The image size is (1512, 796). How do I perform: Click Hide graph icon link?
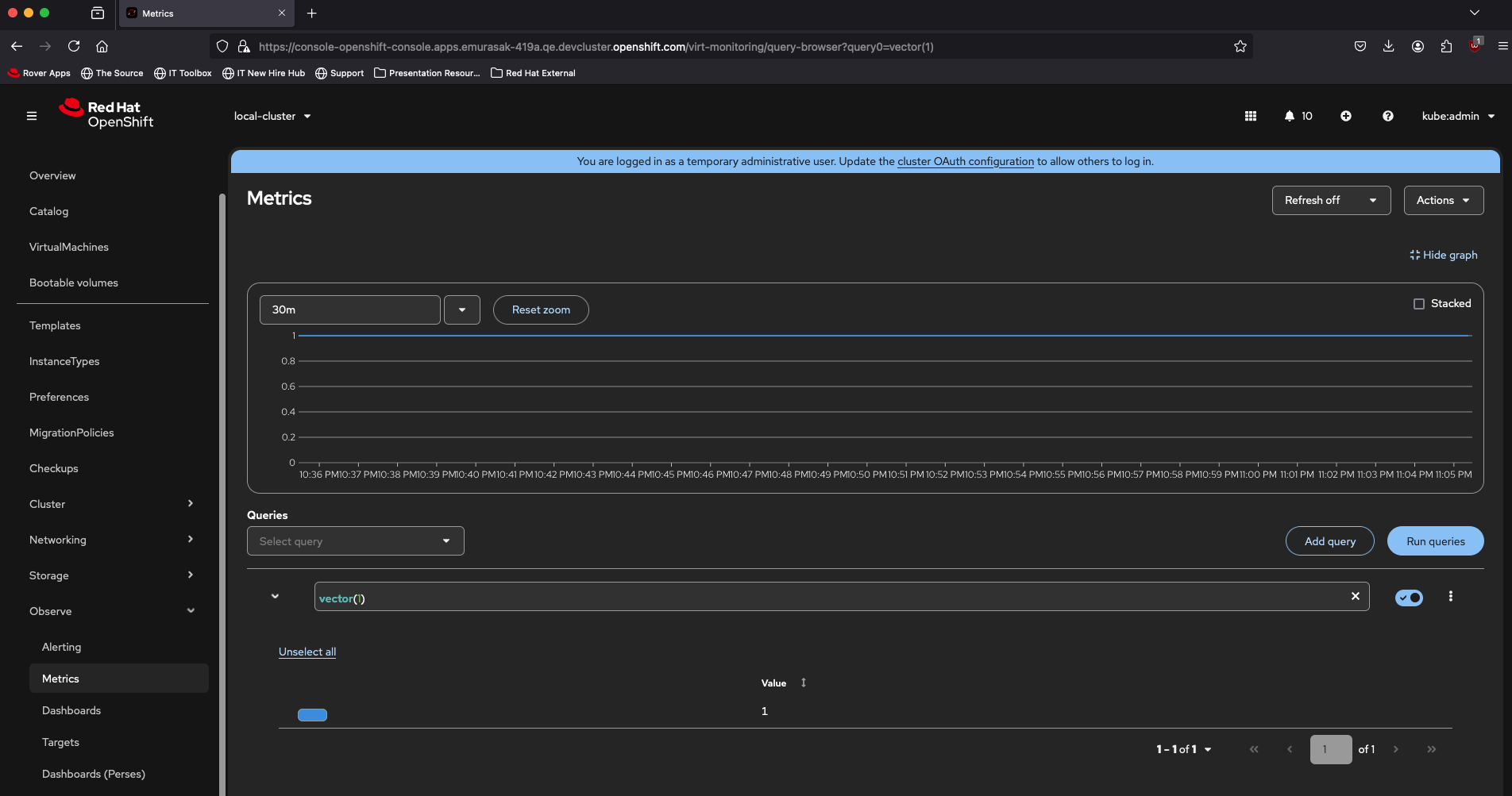click(1443, 255)
